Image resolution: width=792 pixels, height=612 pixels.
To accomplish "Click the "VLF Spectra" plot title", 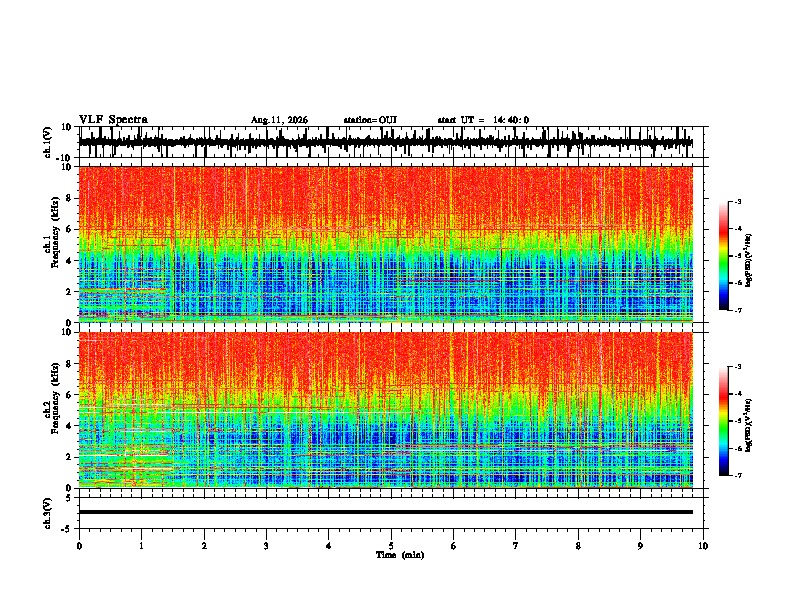I will coord(113,120).
